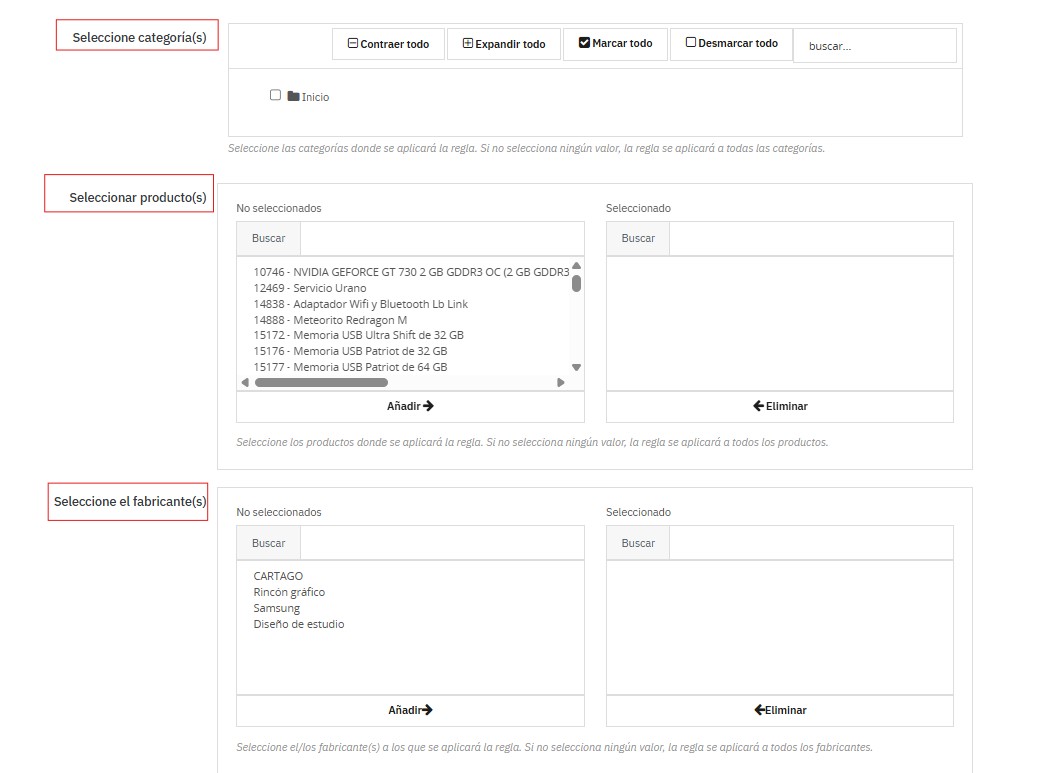Screen dimensions: 1044x773
Task: Click the product list horizontal scroll right arrow
Action: [561, 383]
